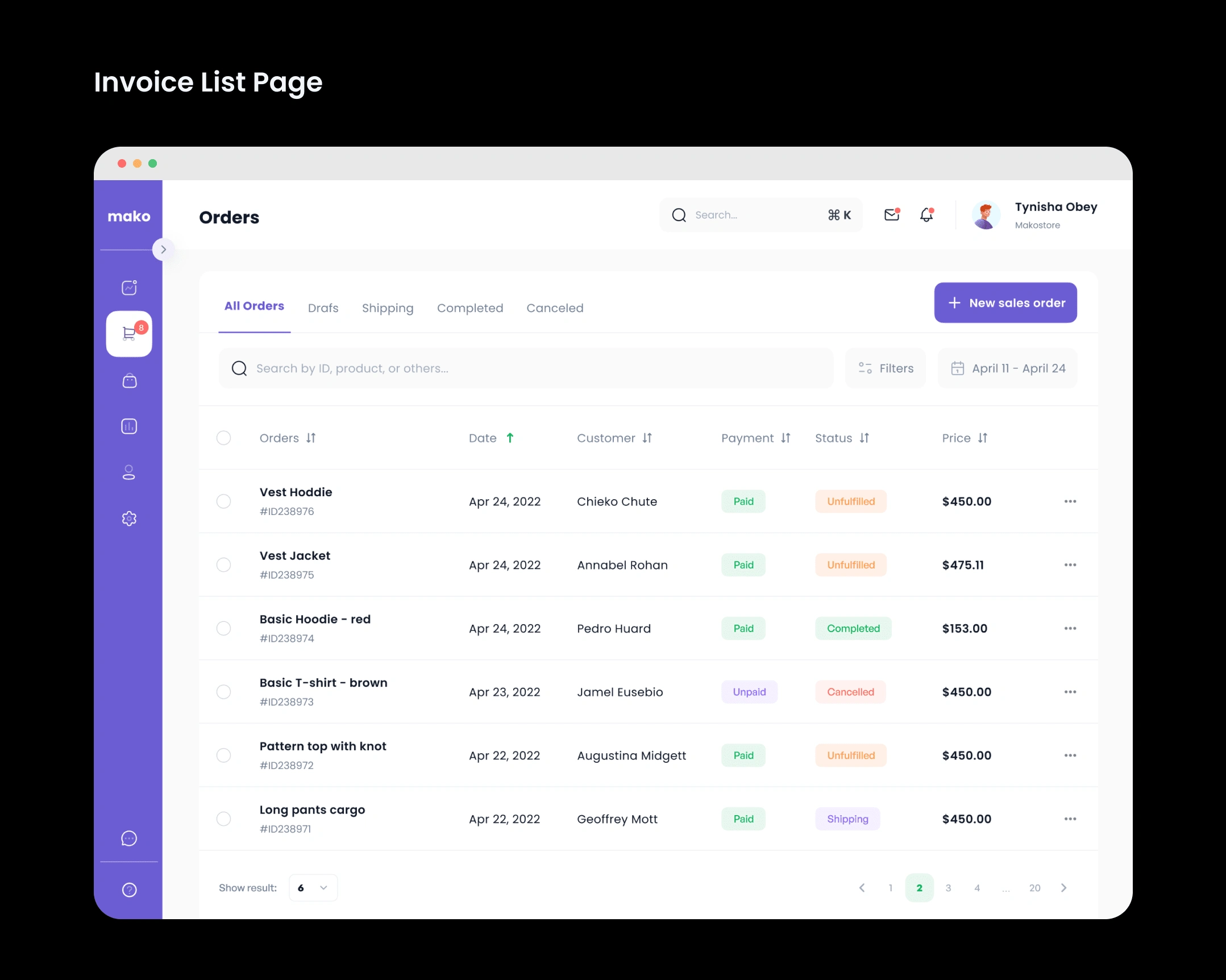Click Tynisha Obey's profile avatar

(986, 215)
